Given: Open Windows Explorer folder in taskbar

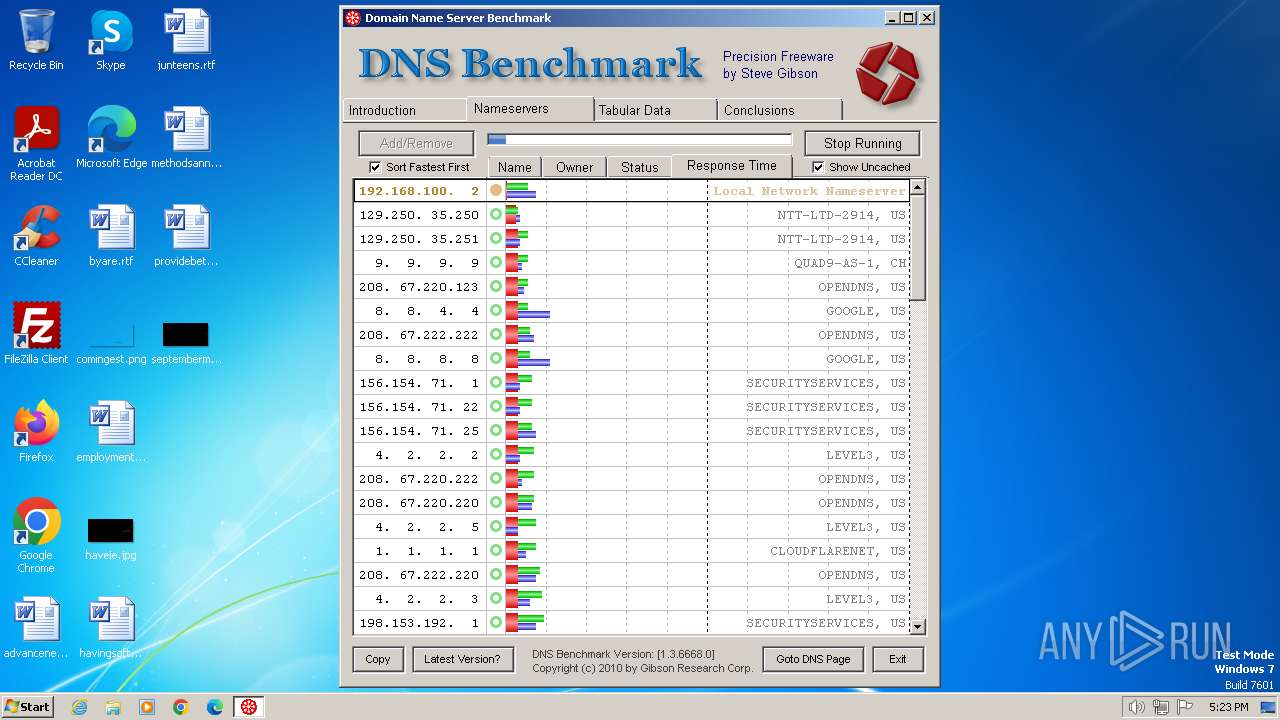Looking at the screenshot, I should tap(113, 707).
